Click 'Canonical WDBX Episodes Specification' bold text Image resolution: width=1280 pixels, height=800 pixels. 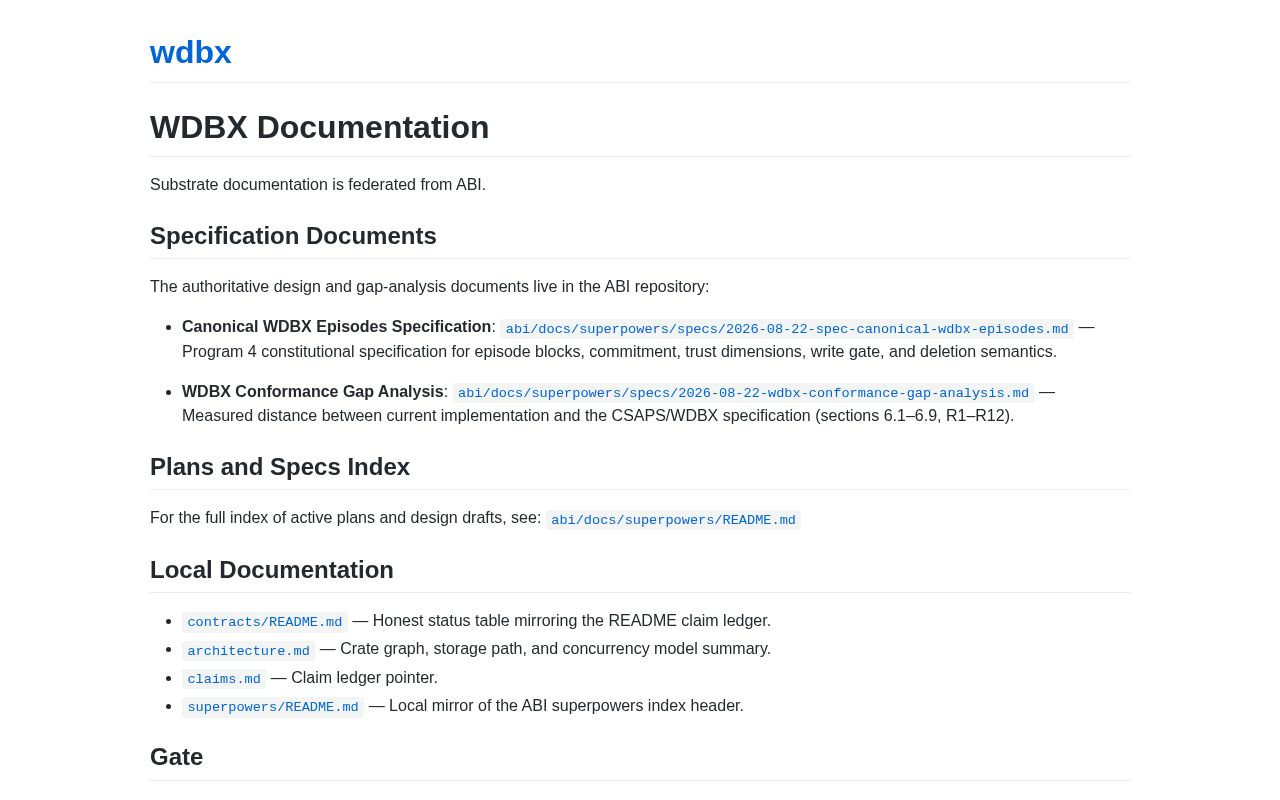click(x=336, y=327)
